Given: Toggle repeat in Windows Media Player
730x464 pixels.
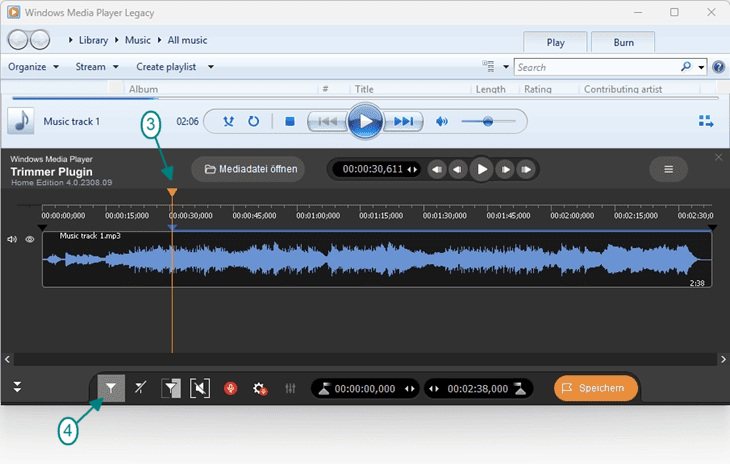Looking at the screenshot, I should [253, 121].
